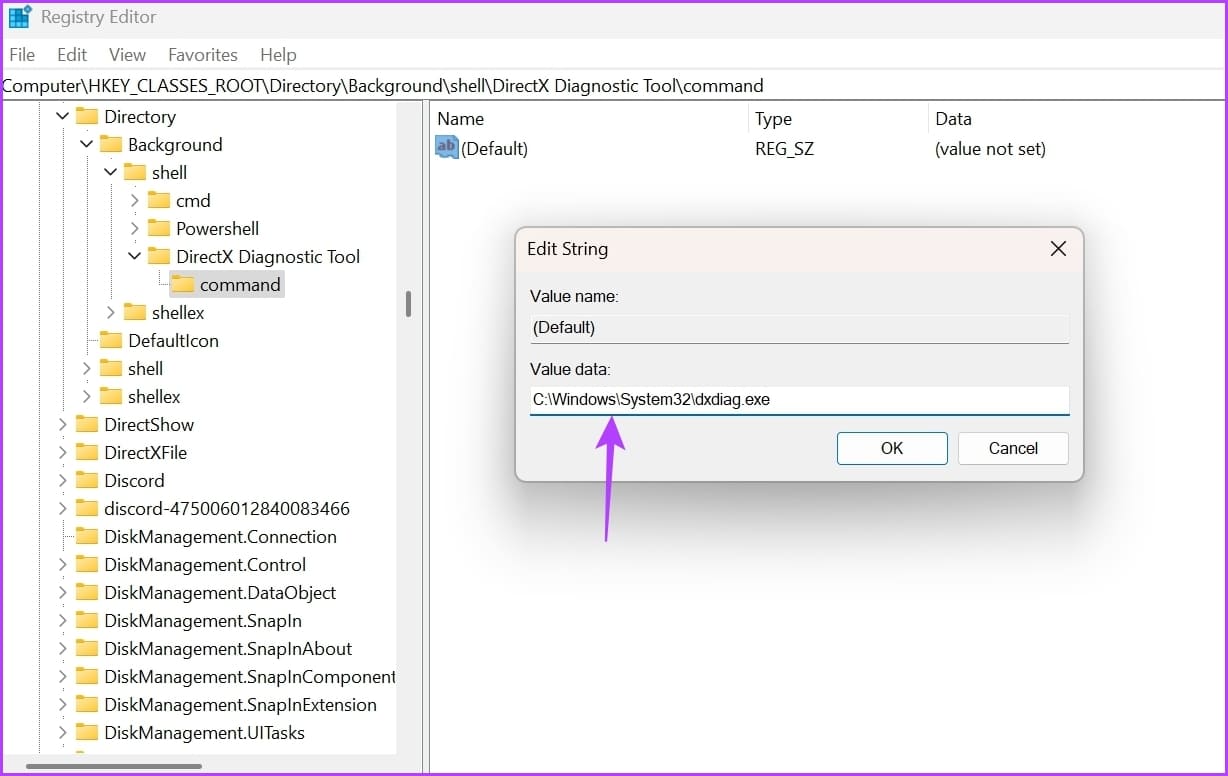
Task: Collapse the Background key
Action: pos(87,145)
